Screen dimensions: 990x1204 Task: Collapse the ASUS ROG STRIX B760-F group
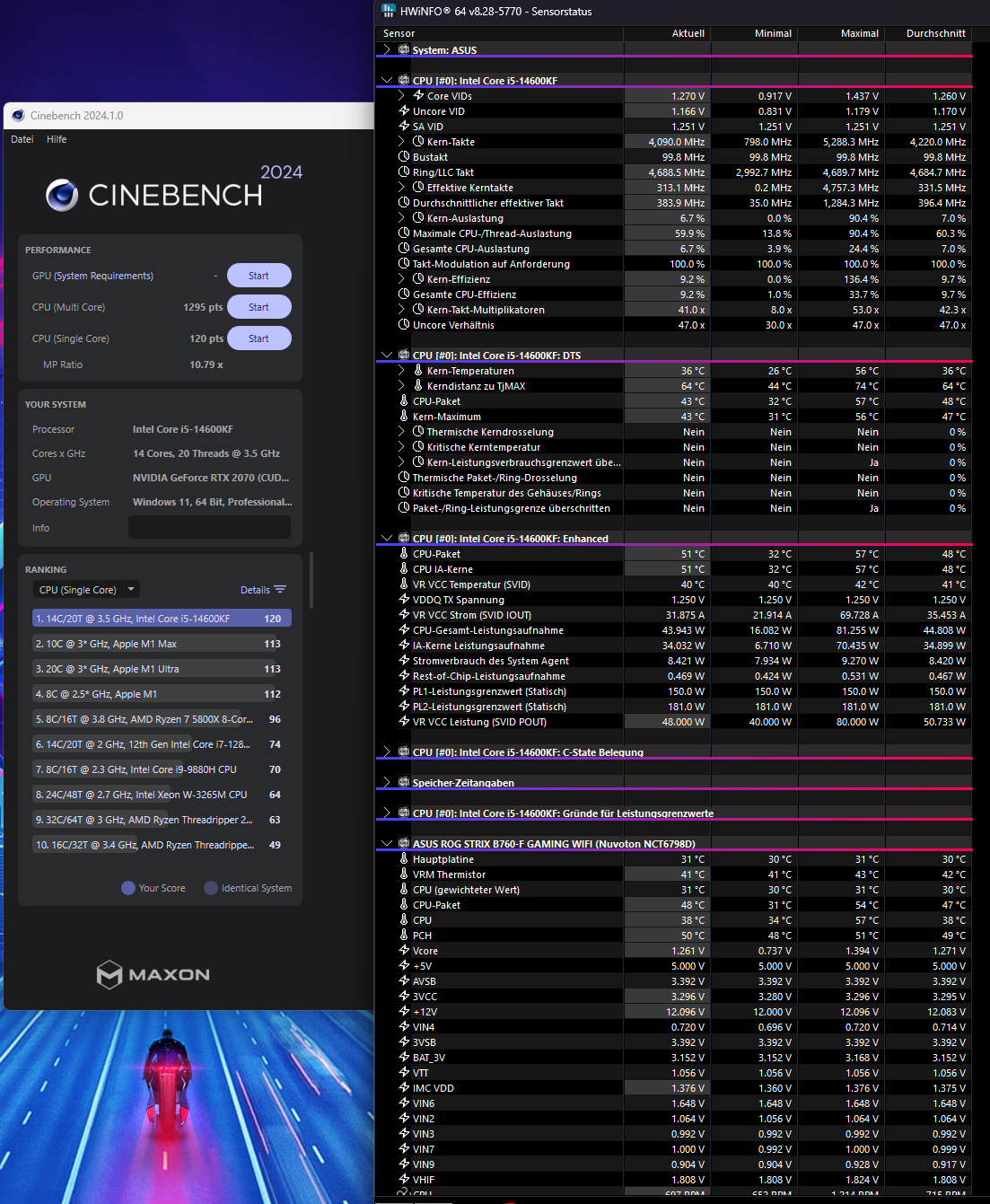point(387,844)
